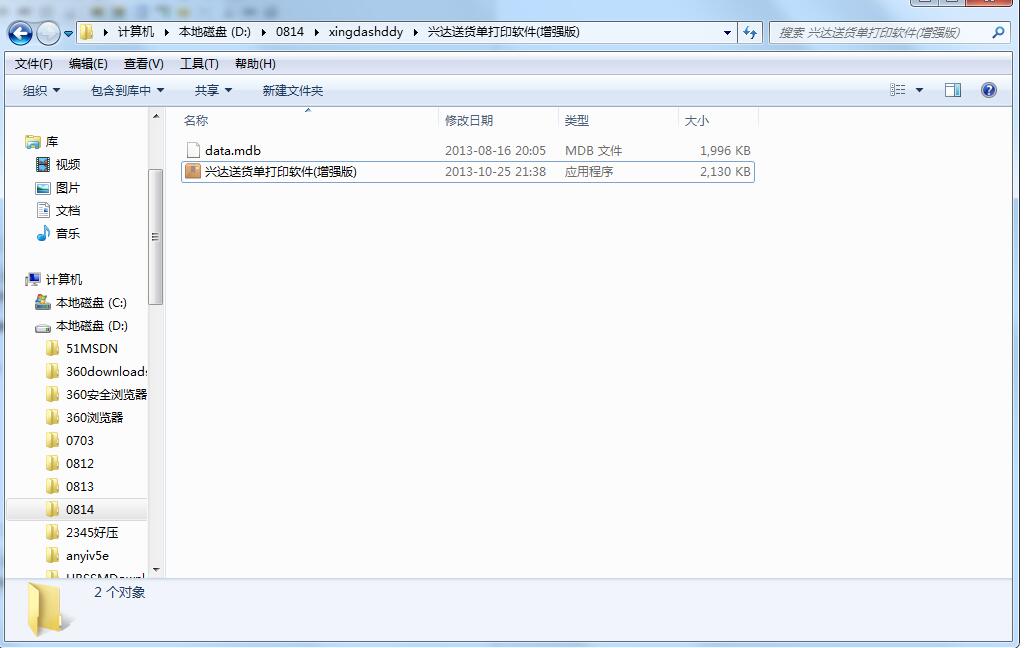The width and height of the screenshot is (1028, 648).
Task: Click navigation pane scroll down arrow
Action: click(156, 570)
